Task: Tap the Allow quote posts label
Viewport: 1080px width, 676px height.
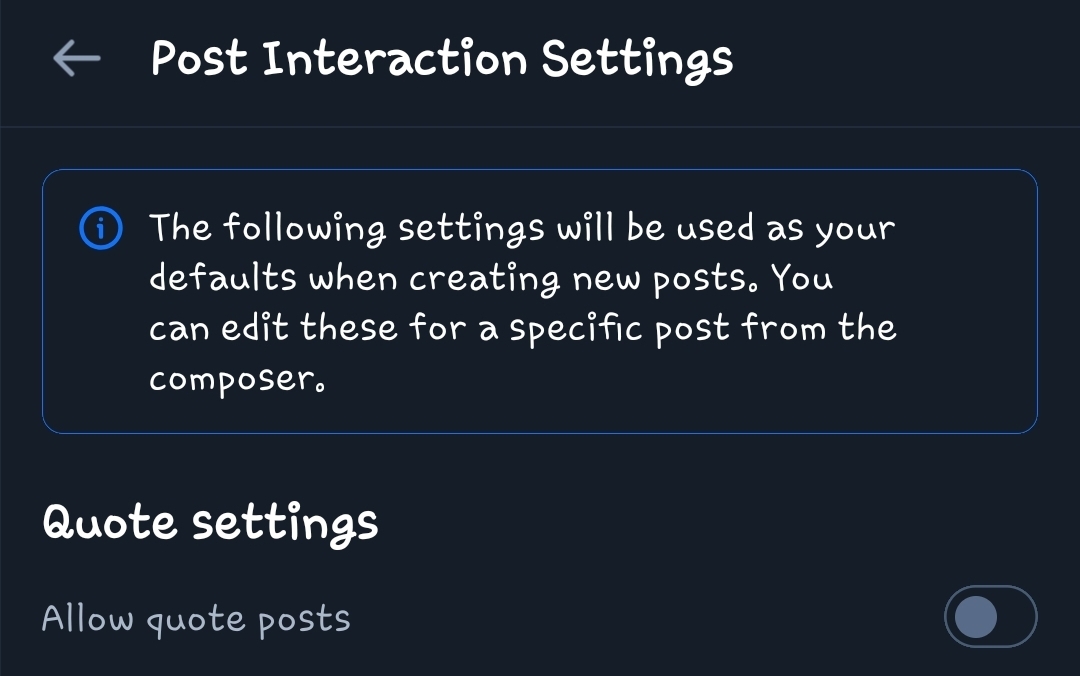Action: tap(196, 620)
